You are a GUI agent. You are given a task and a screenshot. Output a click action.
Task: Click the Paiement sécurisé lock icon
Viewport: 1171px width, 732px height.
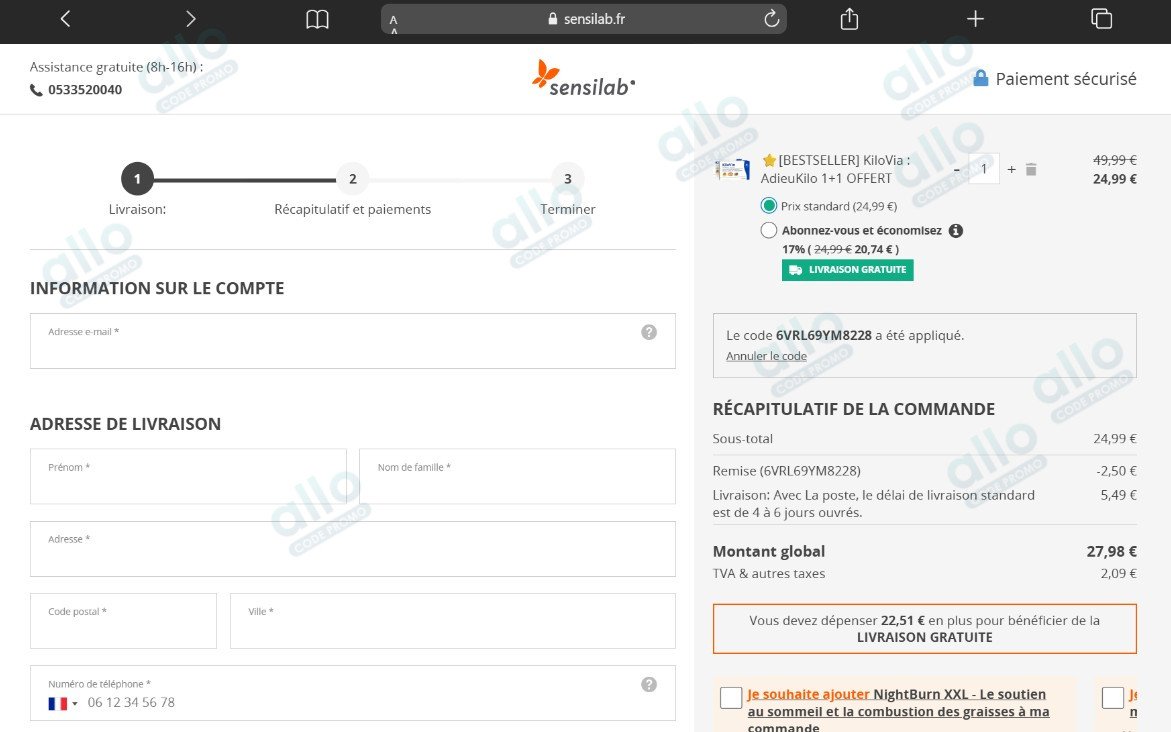[981, 78]
